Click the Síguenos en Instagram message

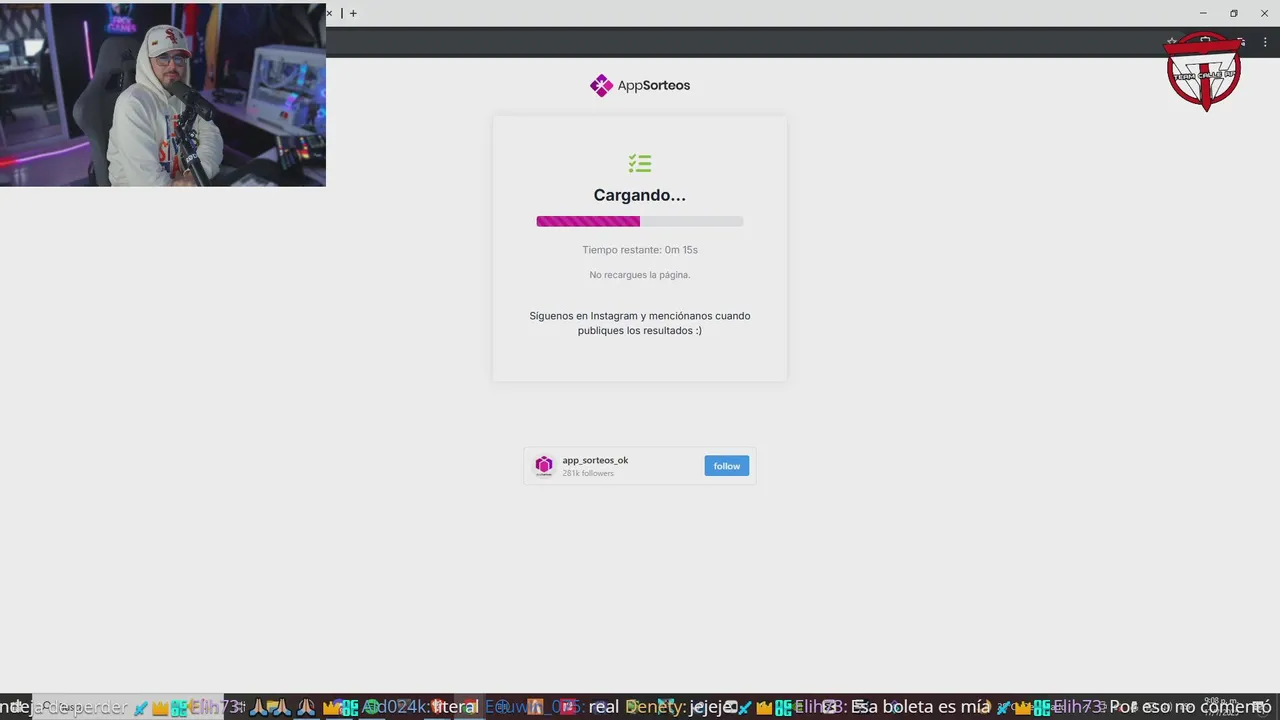click(x=640, y=323)
